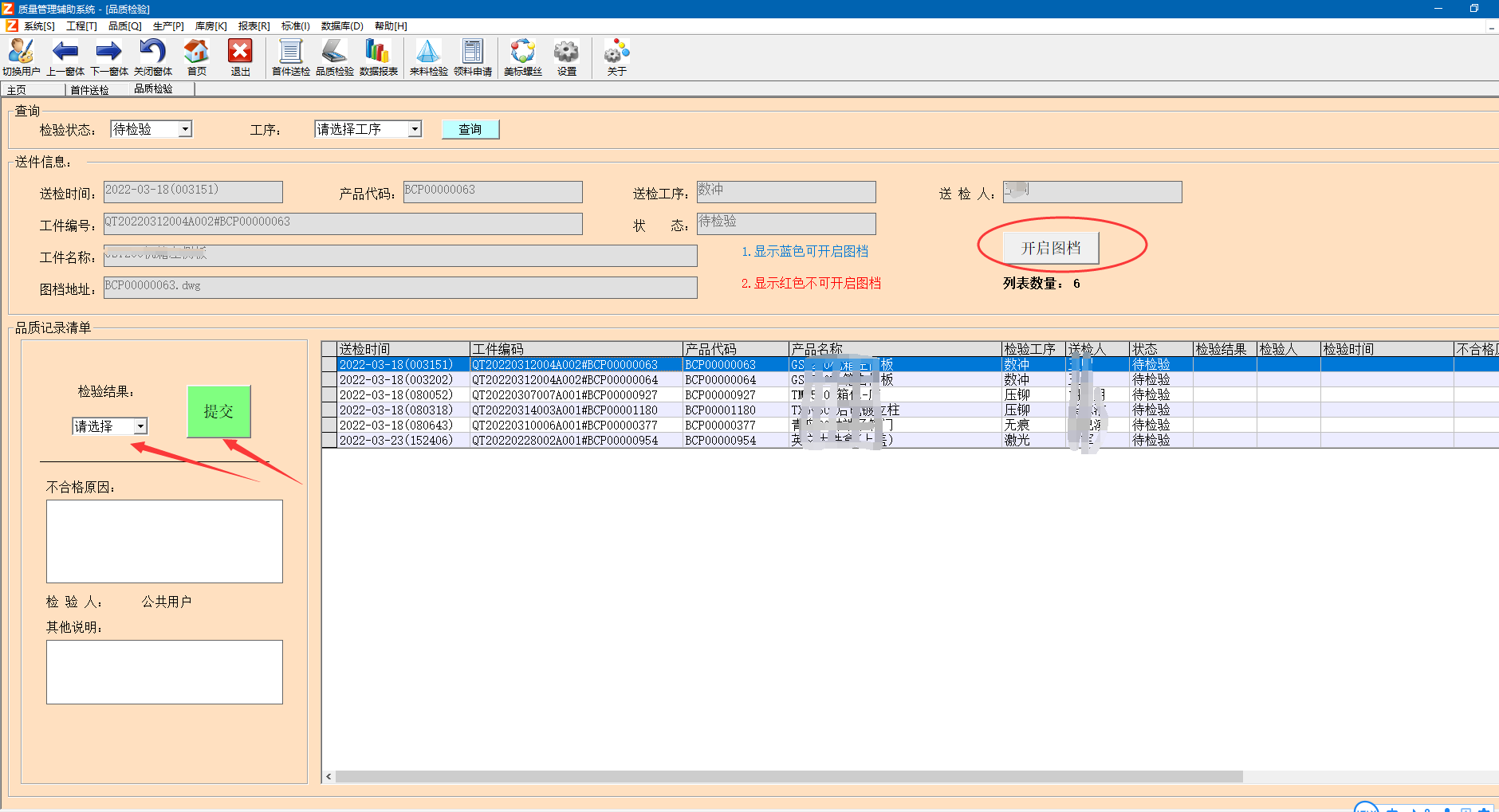Open 首件送检 toolbar icon
The height and width of the screenshot is (812, 1499).
(290, 57)
